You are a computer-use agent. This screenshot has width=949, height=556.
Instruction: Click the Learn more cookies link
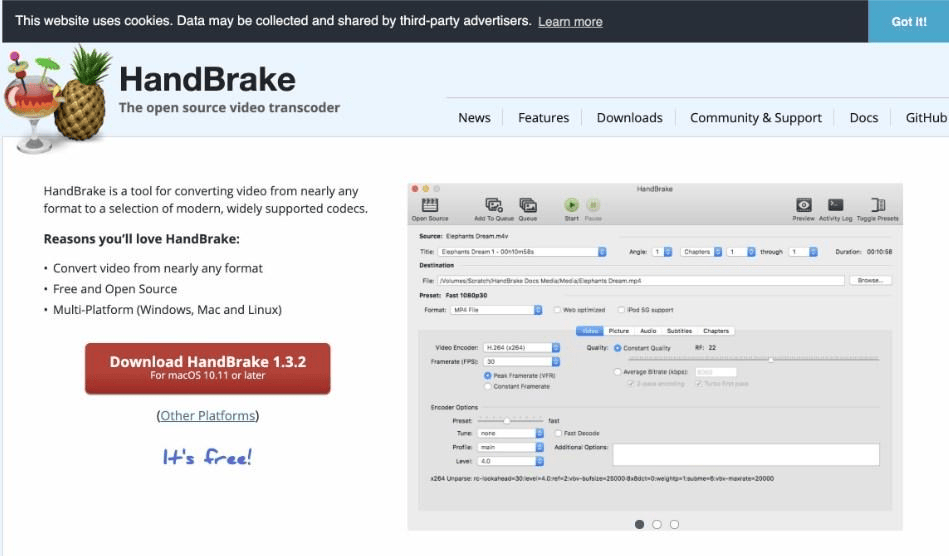point(570,22)
